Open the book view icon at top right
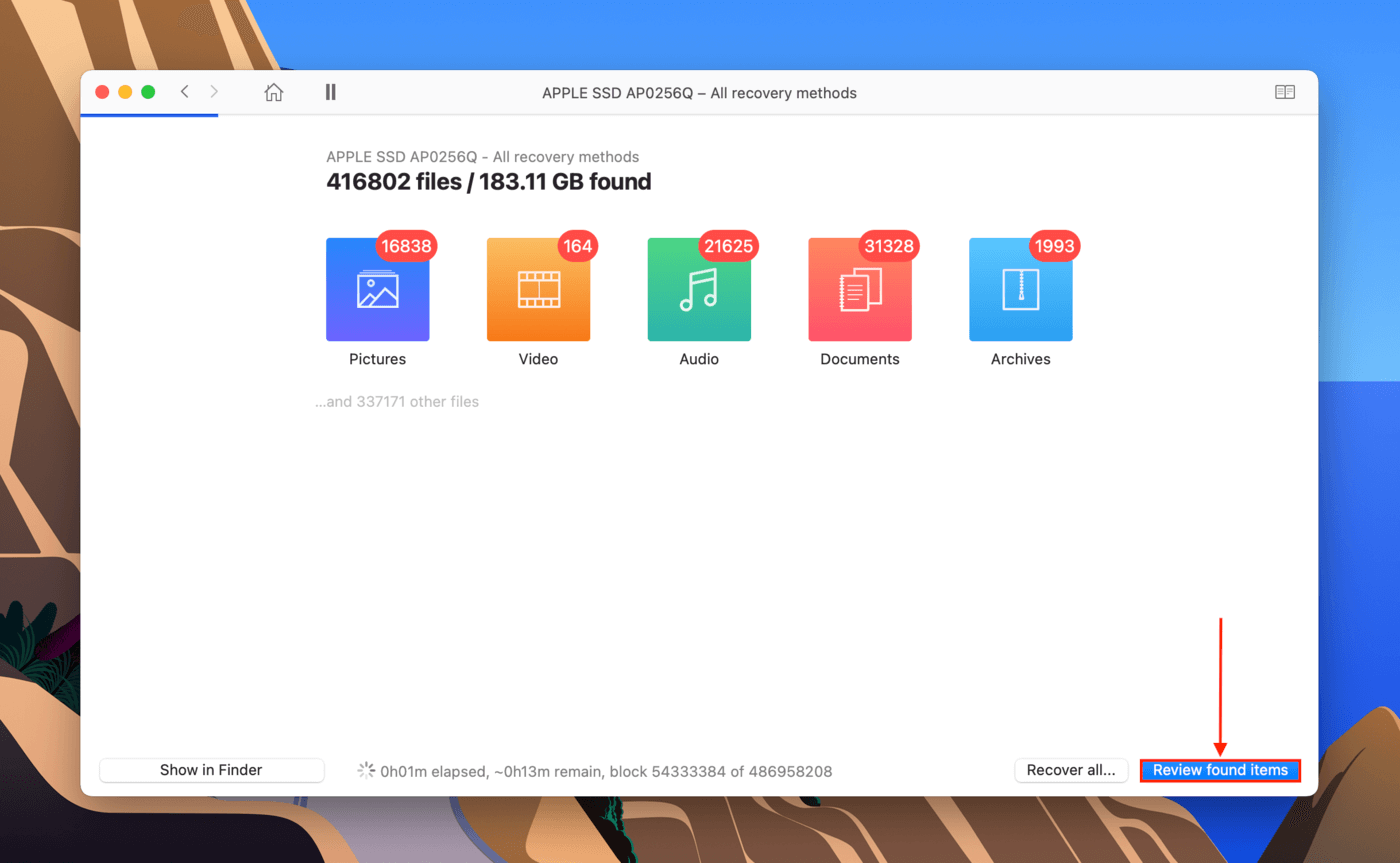Image resolution: width=1400 pixels, height=863 pixels. point(1285,92)
